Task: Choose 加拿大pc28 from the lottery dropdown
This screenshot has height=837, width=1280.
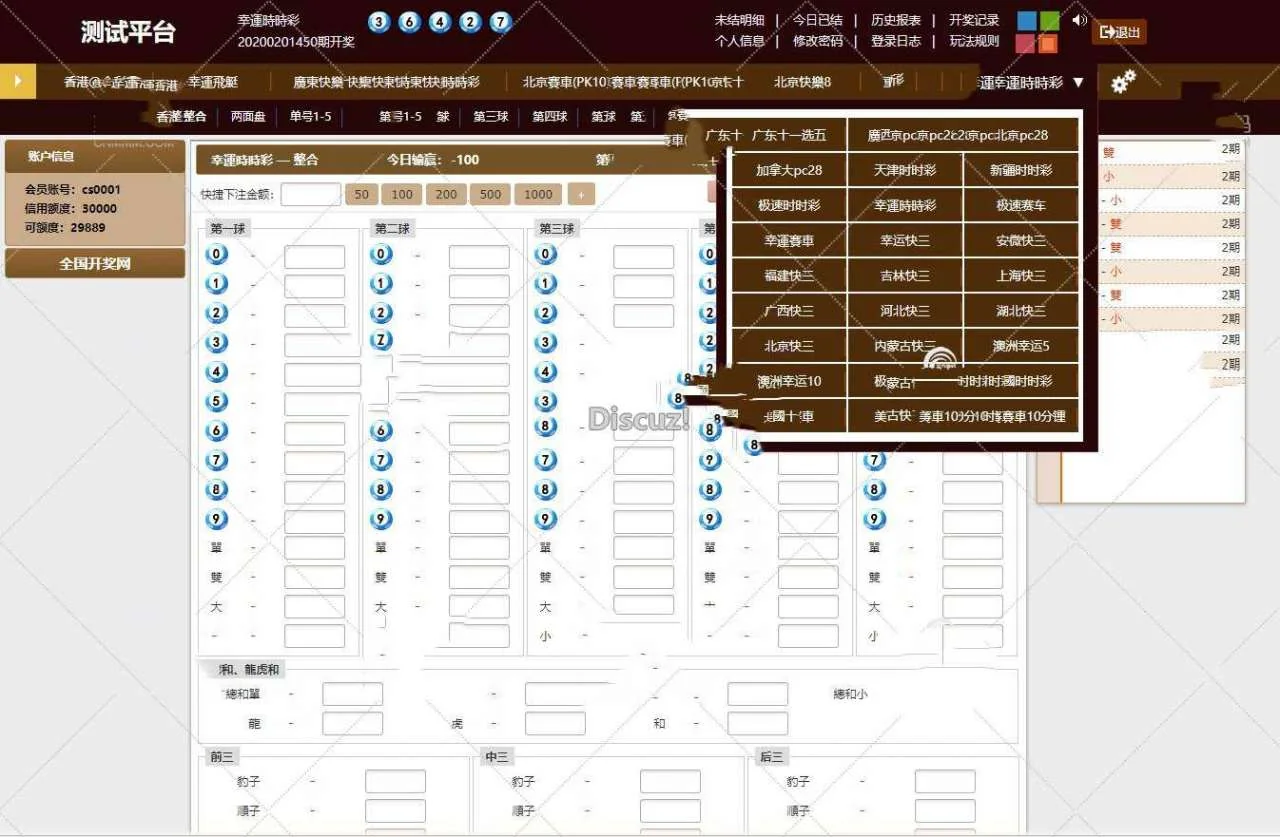Action: coord(789,170)
